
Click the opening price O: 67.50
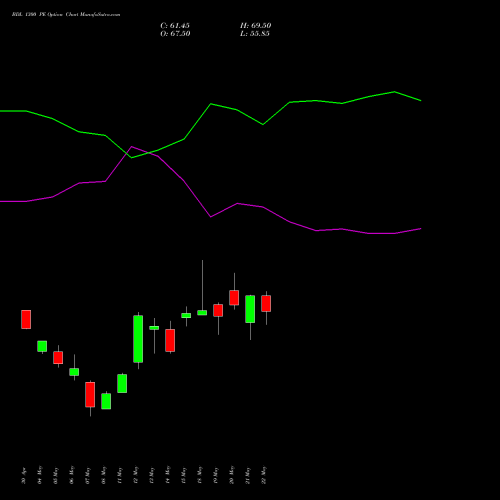pos(175,34)
